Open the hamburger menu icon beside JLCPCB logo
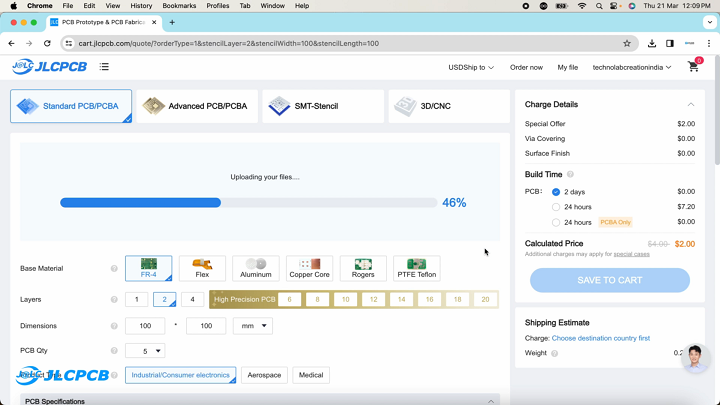 pos(104,67)
